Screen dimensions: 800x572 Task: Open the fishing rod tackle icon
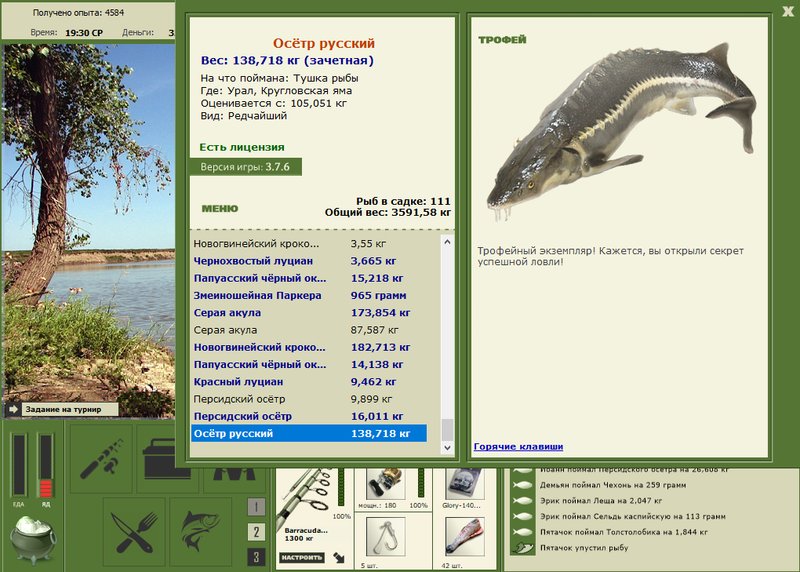[101, 458]
